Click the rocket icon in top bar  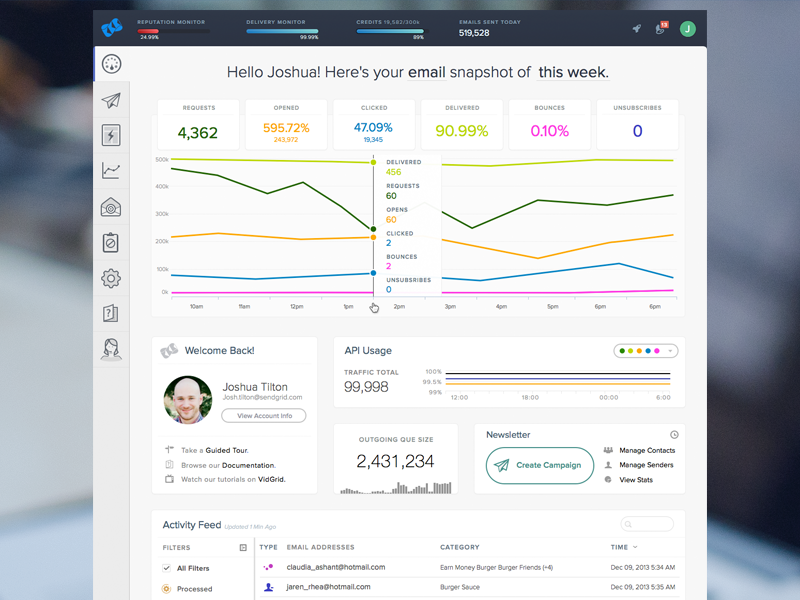636,29
